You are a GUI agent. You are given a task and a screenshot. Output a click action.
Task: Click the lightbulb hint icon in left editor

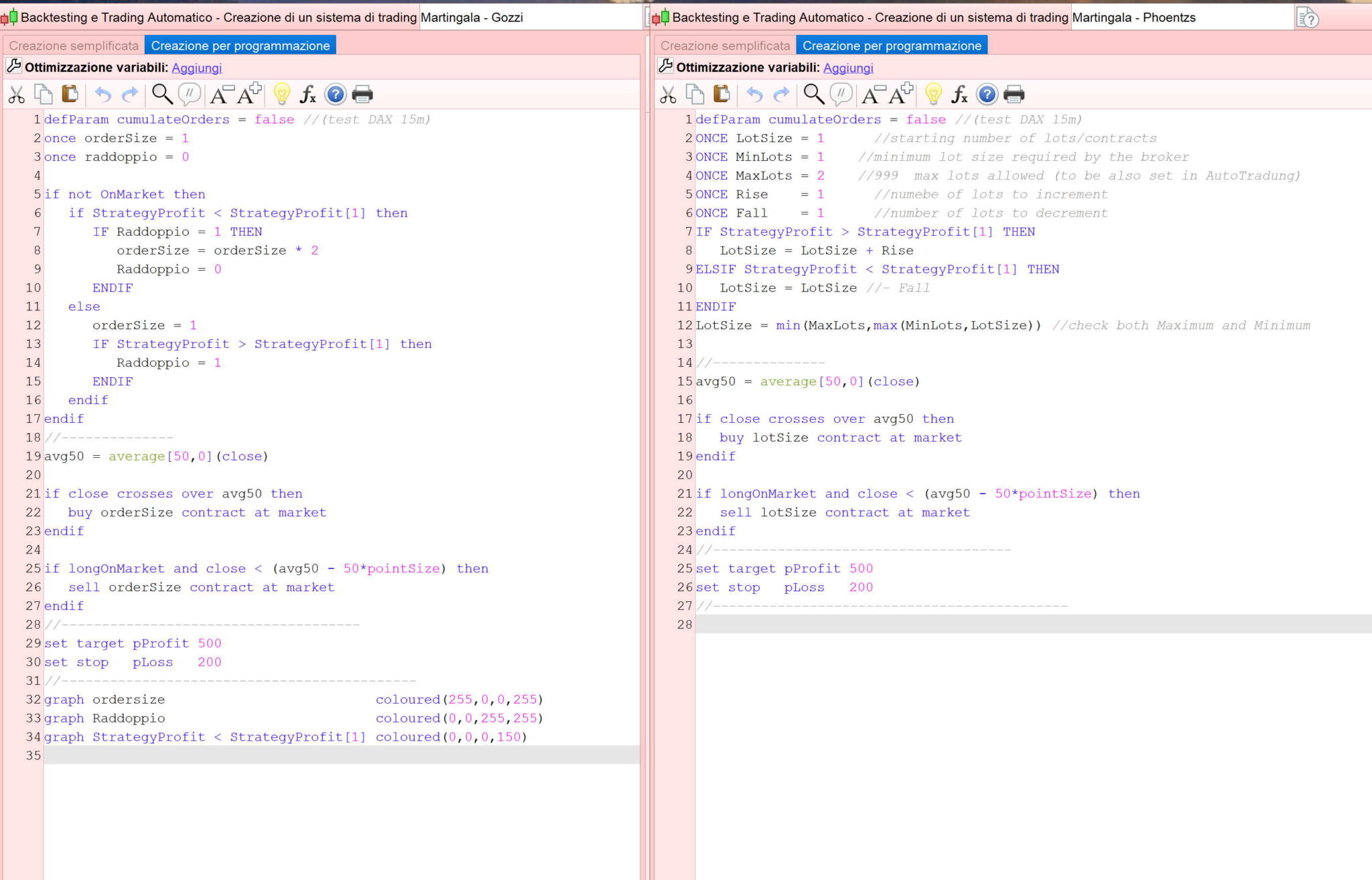tap(281, 95)
